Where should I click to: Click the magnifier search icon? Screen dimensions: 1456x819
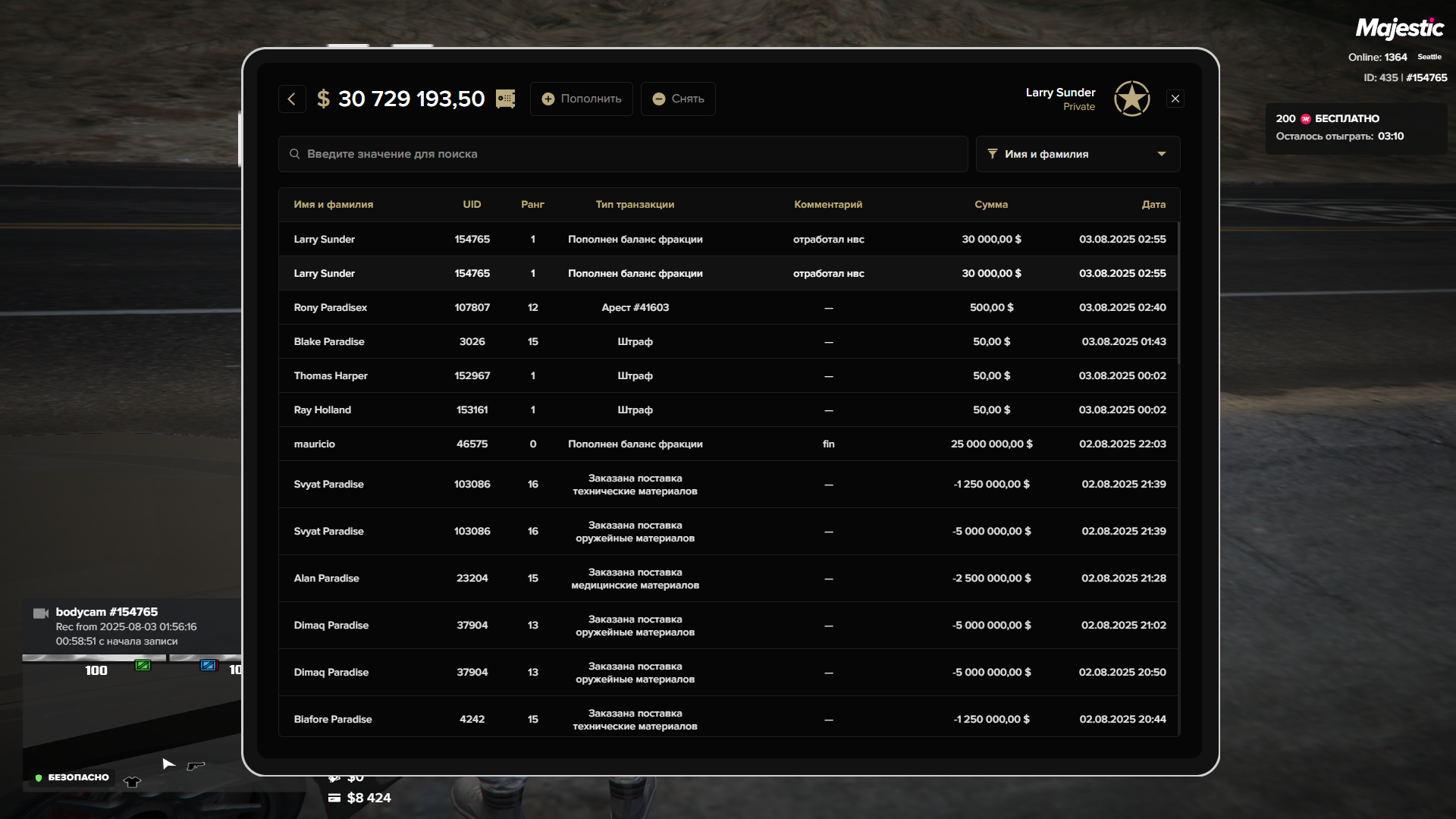coord(294,154)
